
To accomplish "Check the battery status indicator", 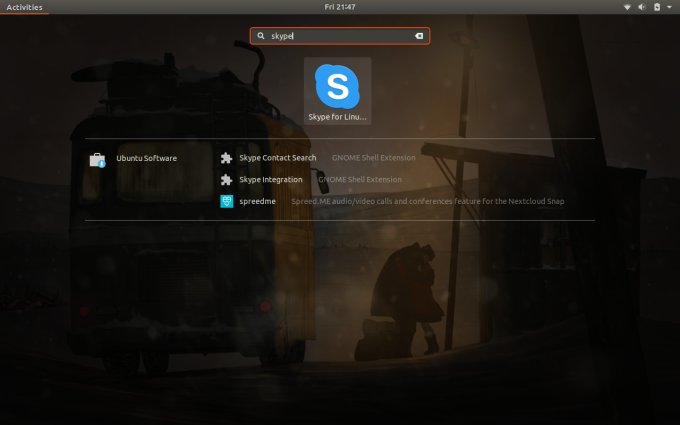I will coord(657,7).
